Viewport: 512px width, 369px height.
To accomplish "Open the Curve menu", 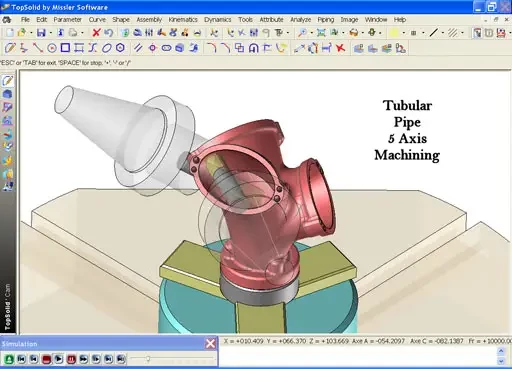I will point(97,20).
